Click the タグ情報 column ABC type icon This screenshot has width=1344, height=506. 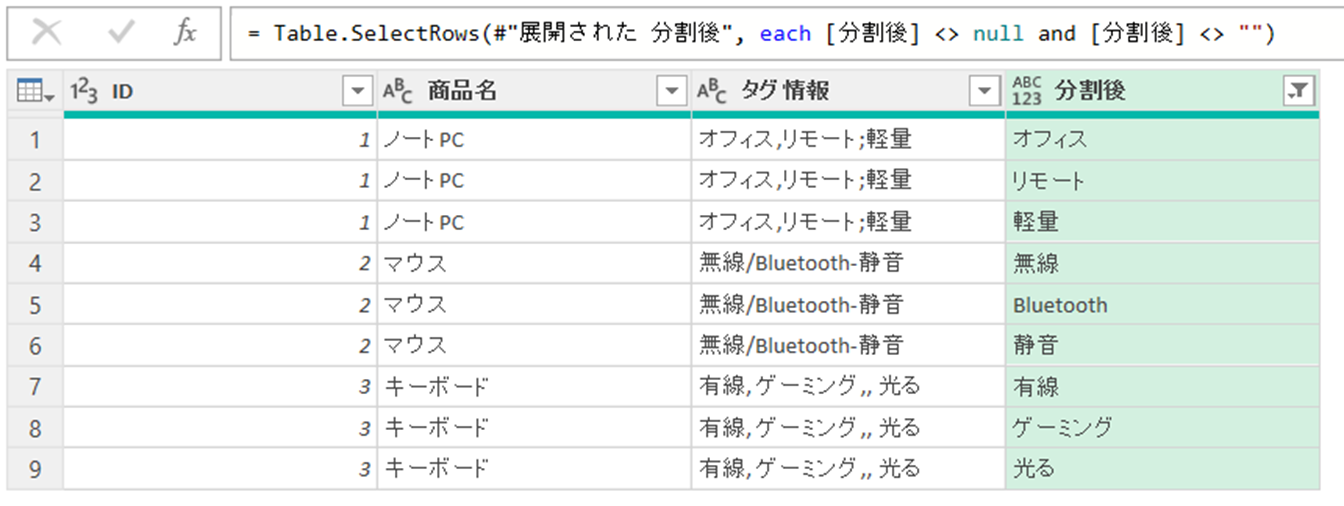711,92
